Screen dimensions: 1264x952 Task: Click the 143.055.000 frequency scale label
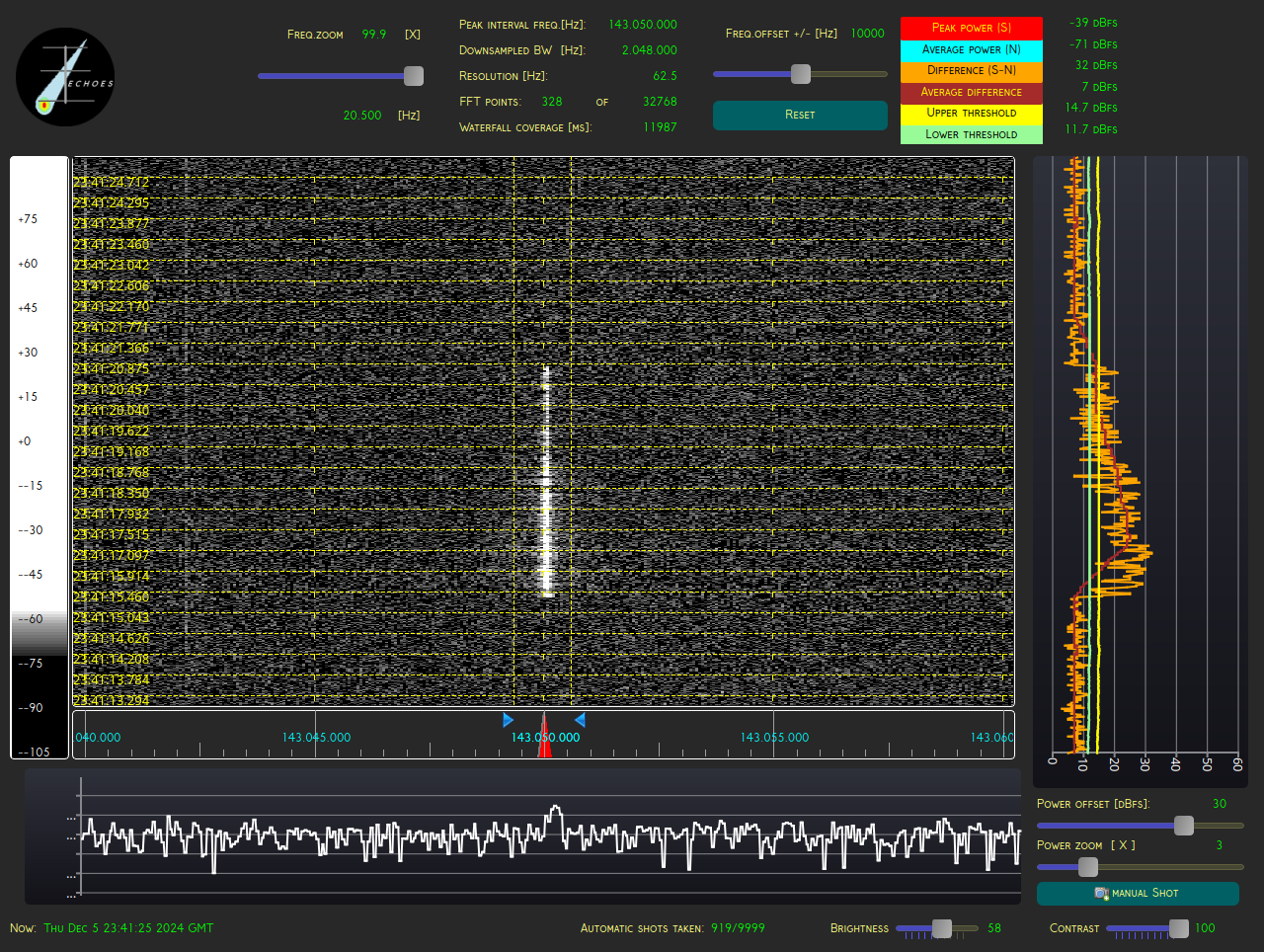click(x=774, y=738)
